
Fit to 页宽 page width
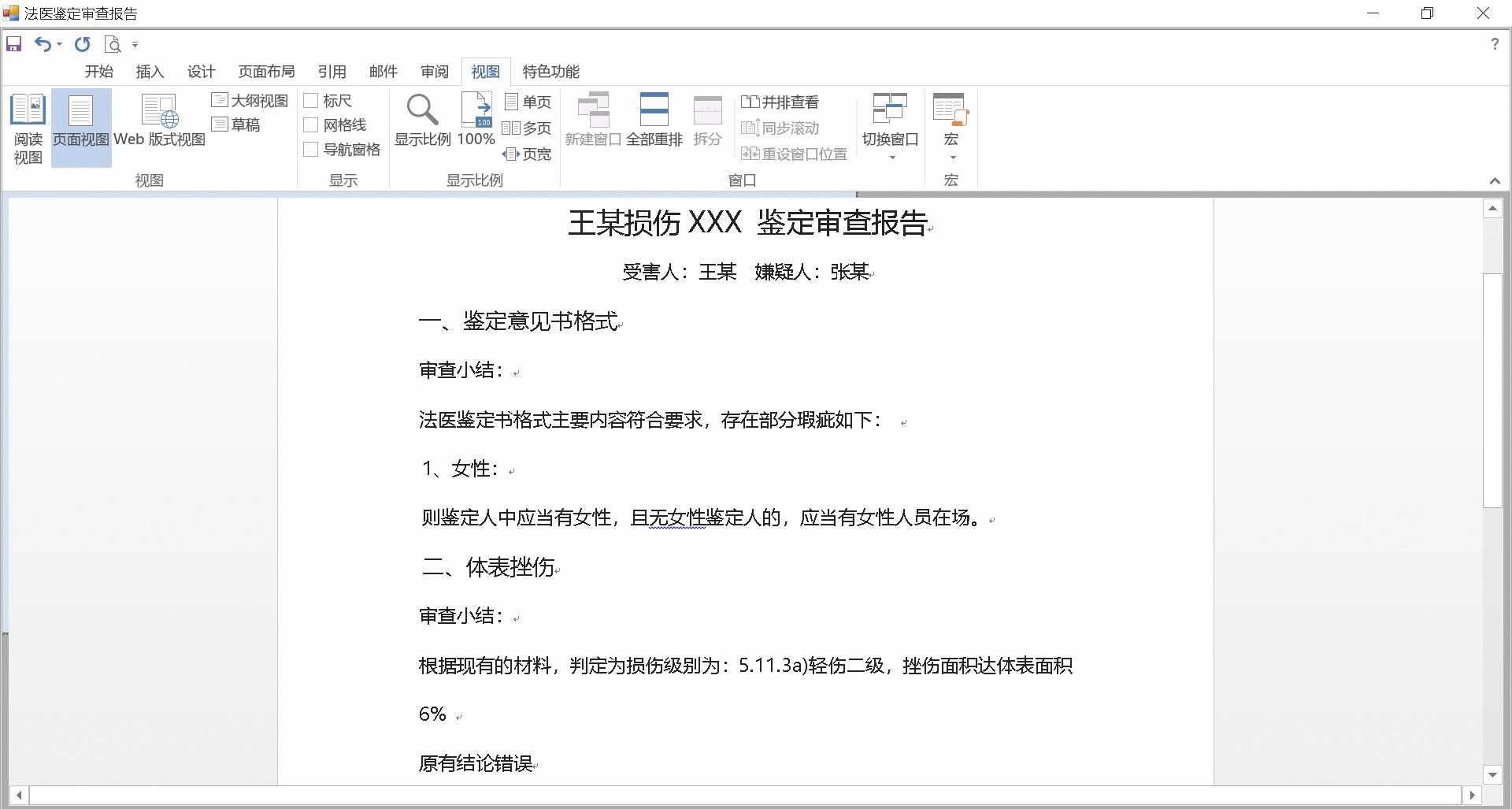(527, 154)
